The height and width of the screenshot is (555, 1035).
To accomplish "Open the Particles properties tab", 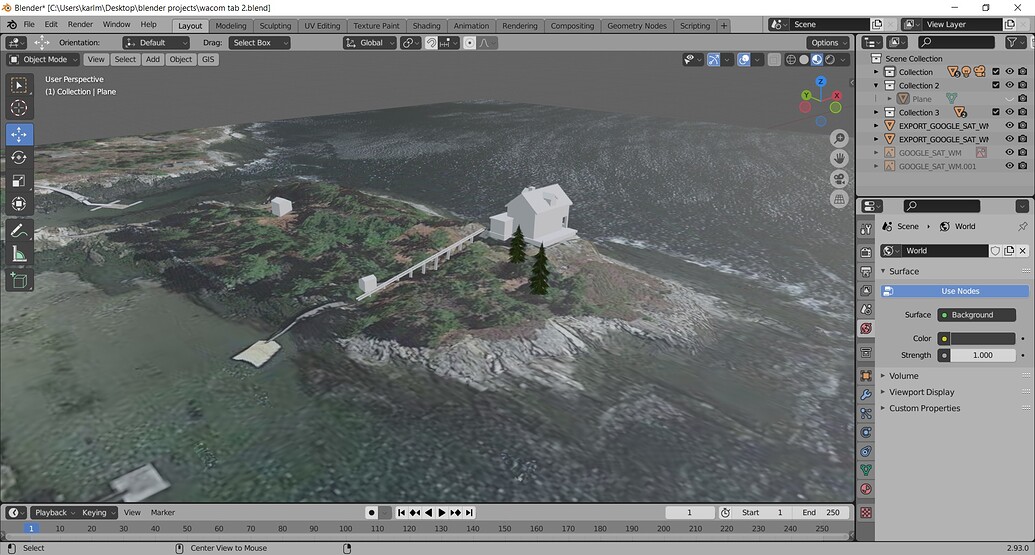I will click(x=866, y=413).
